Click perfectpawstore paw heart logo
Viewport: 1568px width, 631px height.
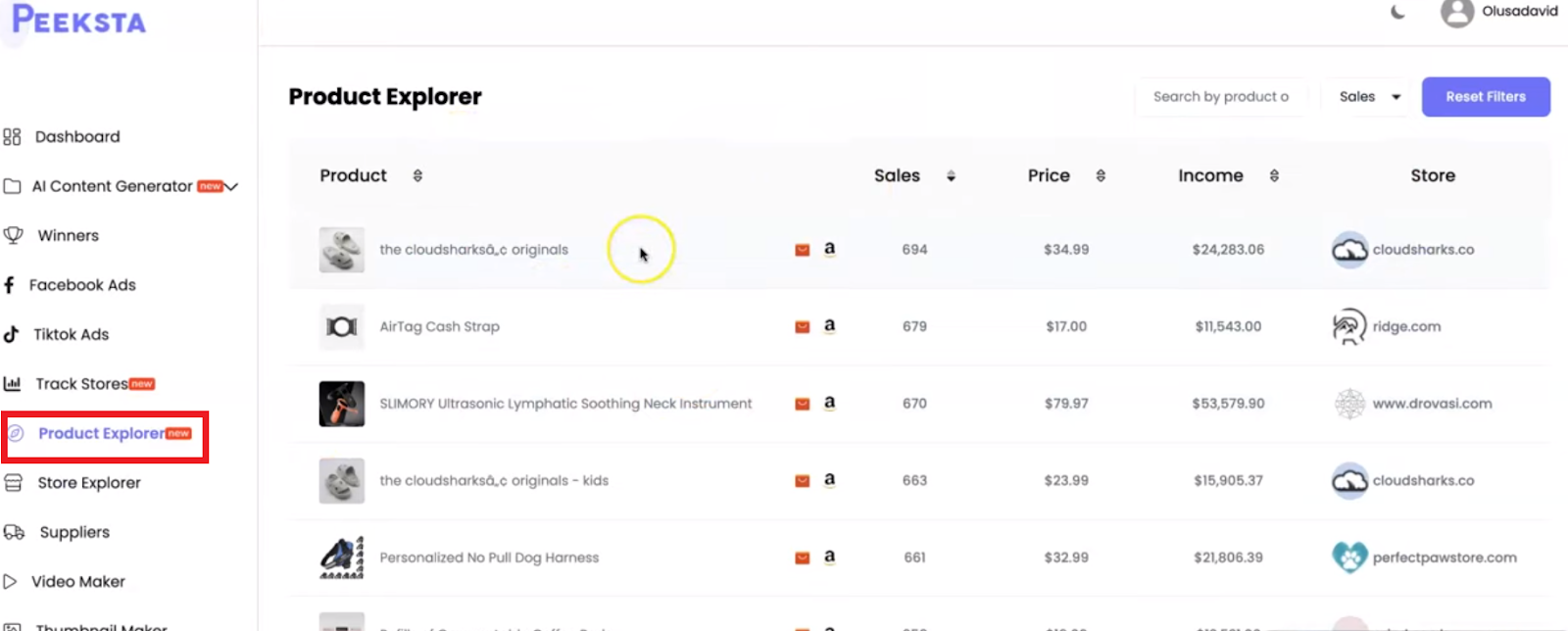tap(1349, 558)
